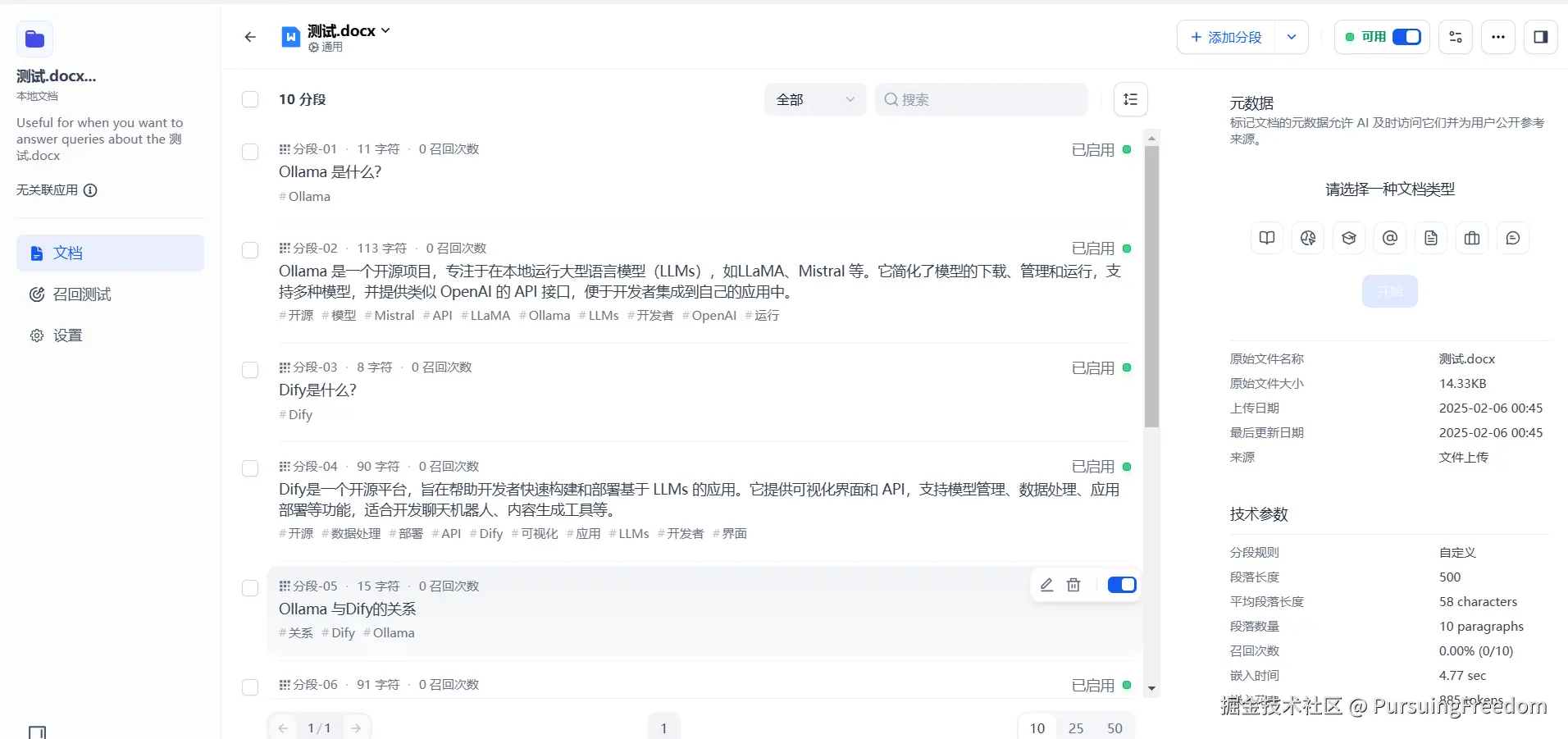This screenshot has height=739, width=1568.
Task: Click the back arrow beside 测试.docx
Action: click(x=250, y=37)
